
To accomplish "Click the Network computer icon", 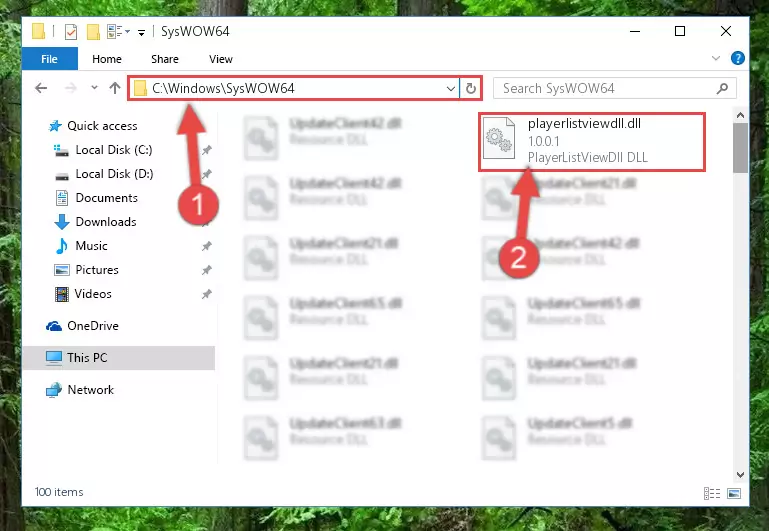I will (x=54, y=390).
